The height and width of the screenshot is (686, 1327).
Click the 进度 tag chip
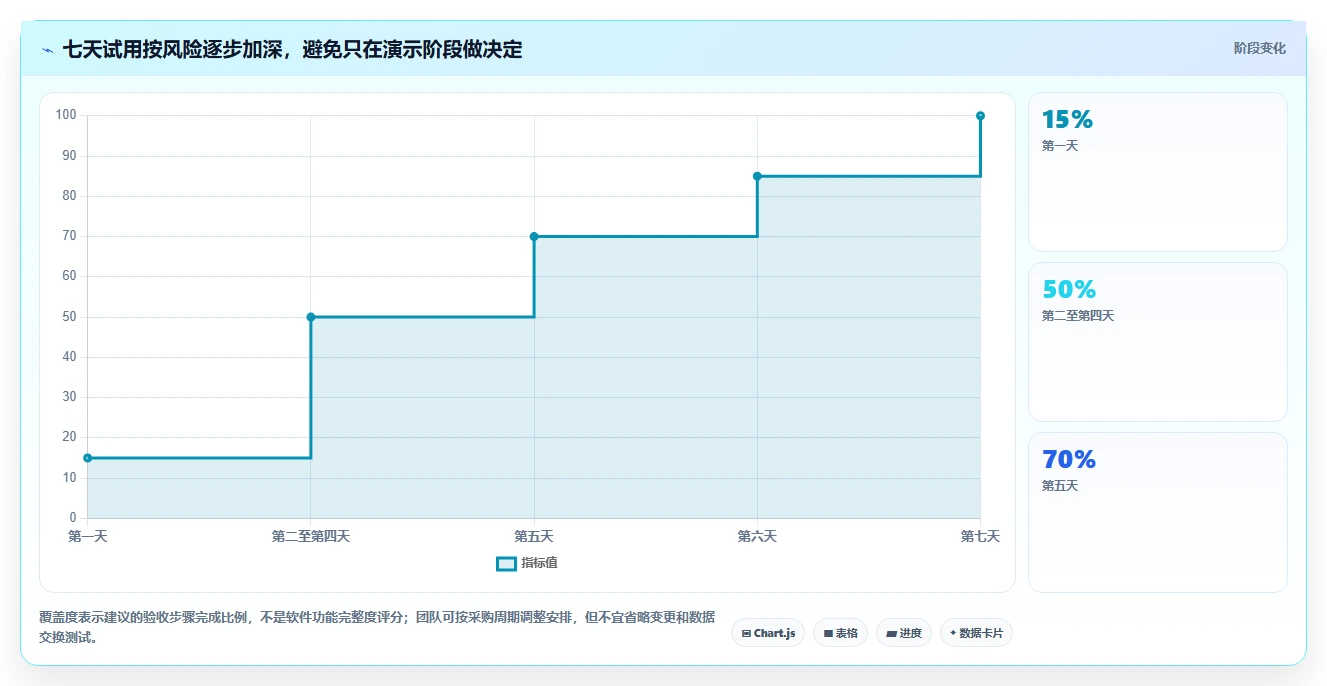click(x=904, y=633)
